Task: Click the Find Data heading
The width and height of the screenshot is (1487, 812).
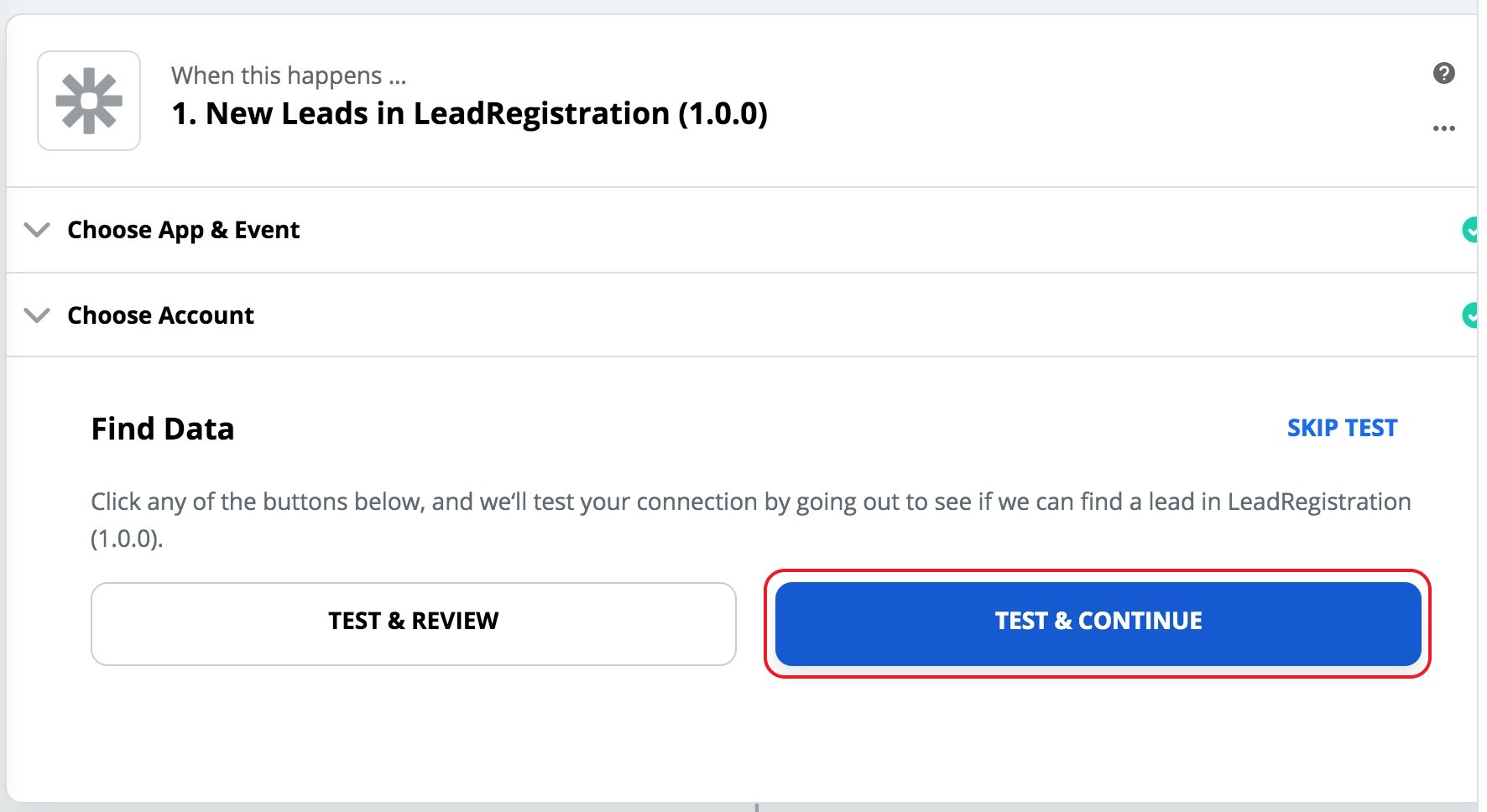Action: tap(163, 429)
